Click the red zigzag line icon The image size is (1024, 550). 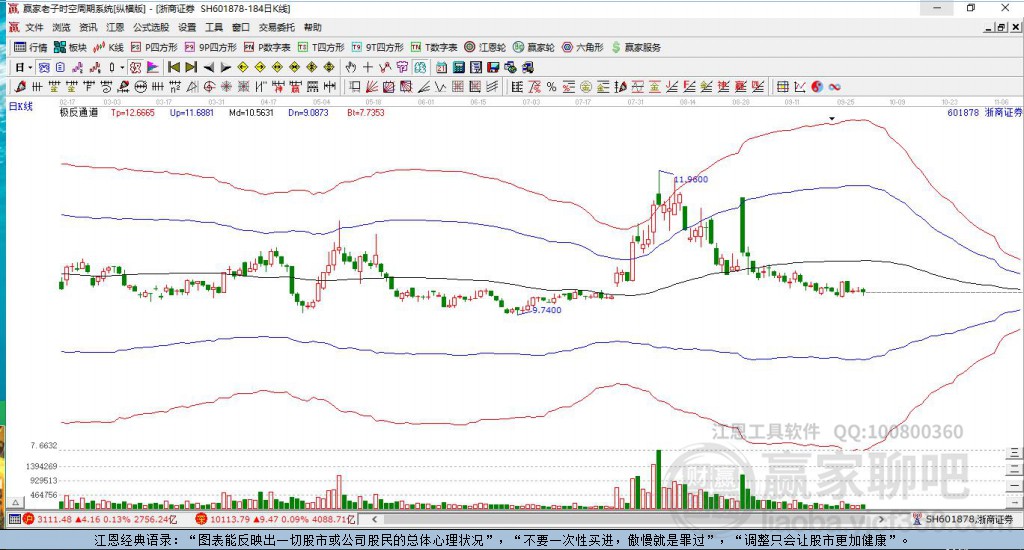(x=95, y=67)
